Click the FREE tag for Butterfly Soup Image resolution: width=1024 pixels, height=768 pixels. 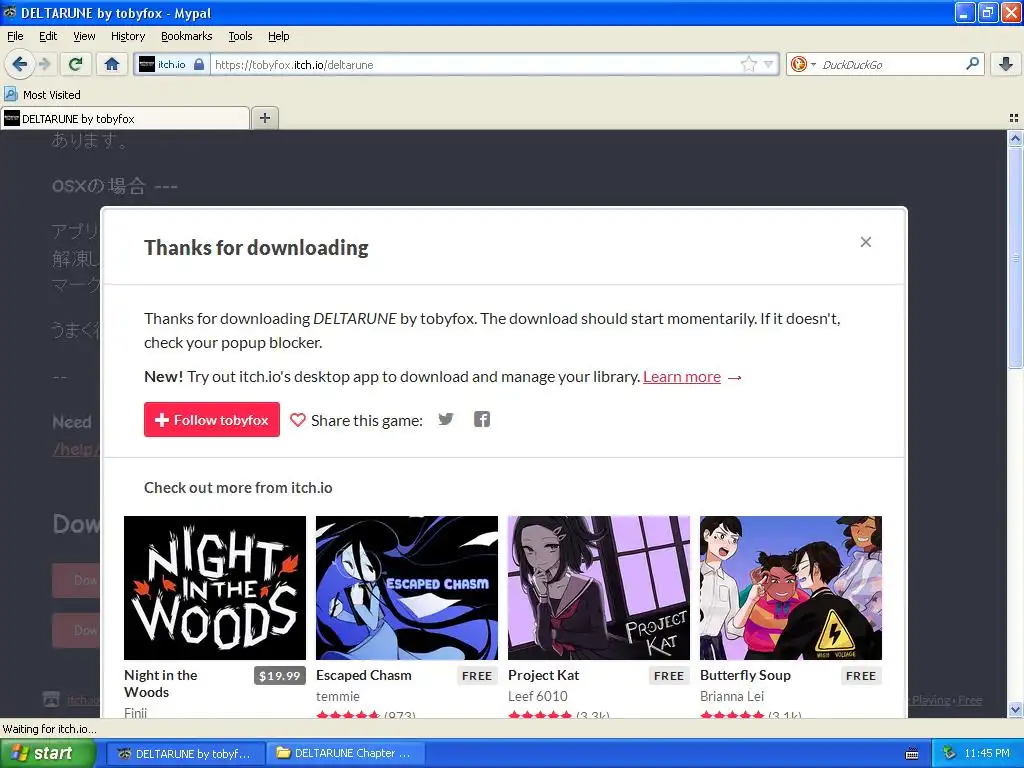[x=861, y=676]
